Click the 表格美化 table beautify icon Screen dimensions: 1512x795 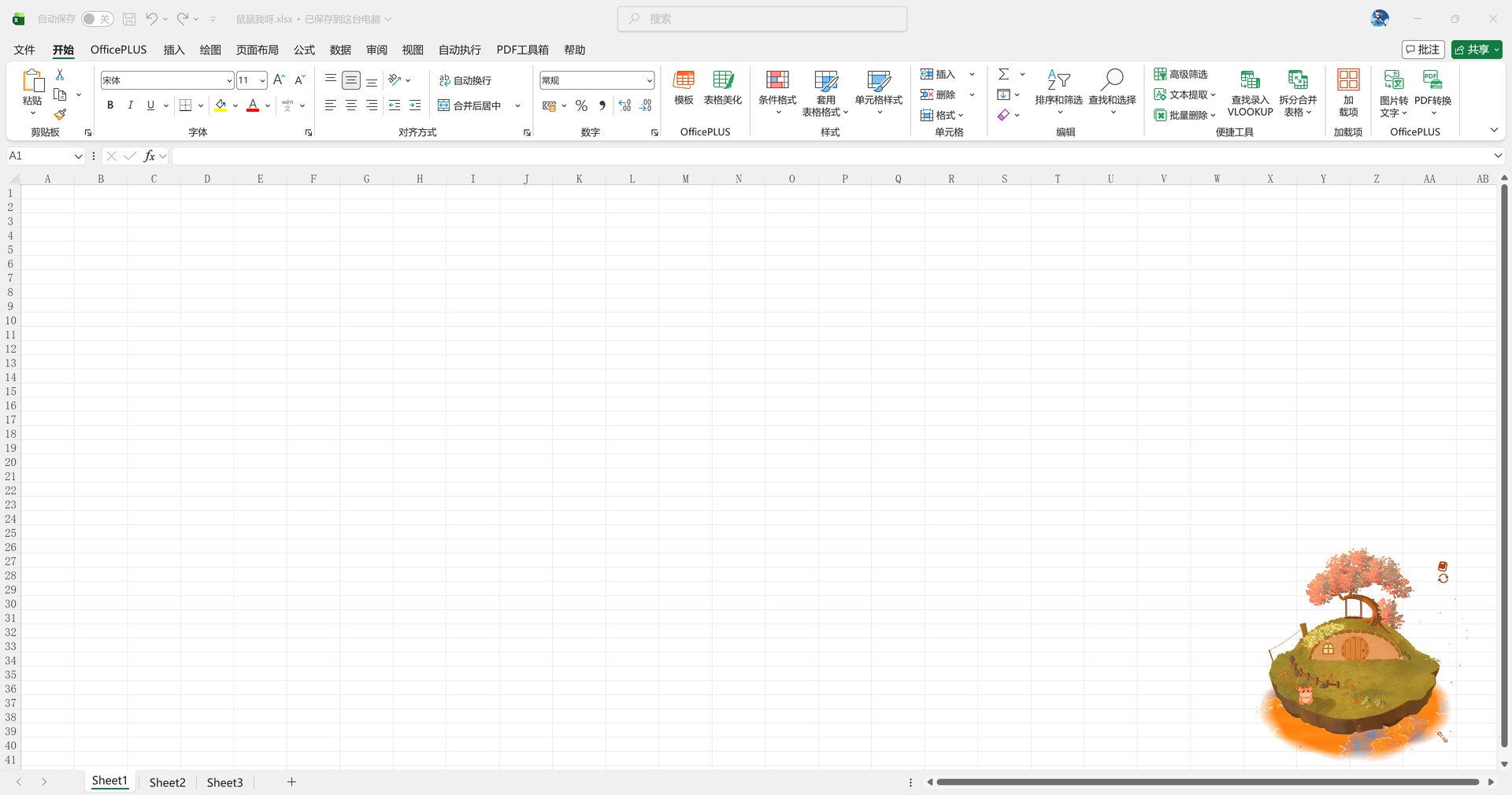[723, 88]
